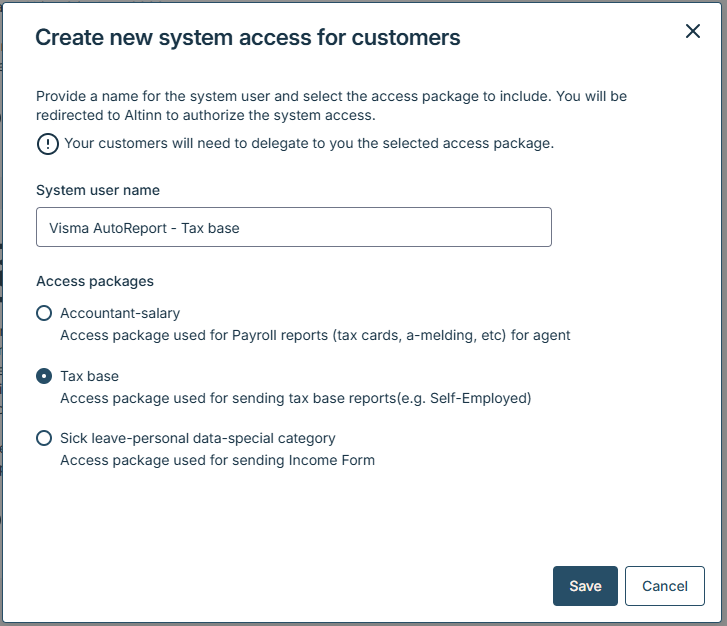Screen dimensions: 727x626
Task: Click the Tax base option label
Action: click(89, 376)
